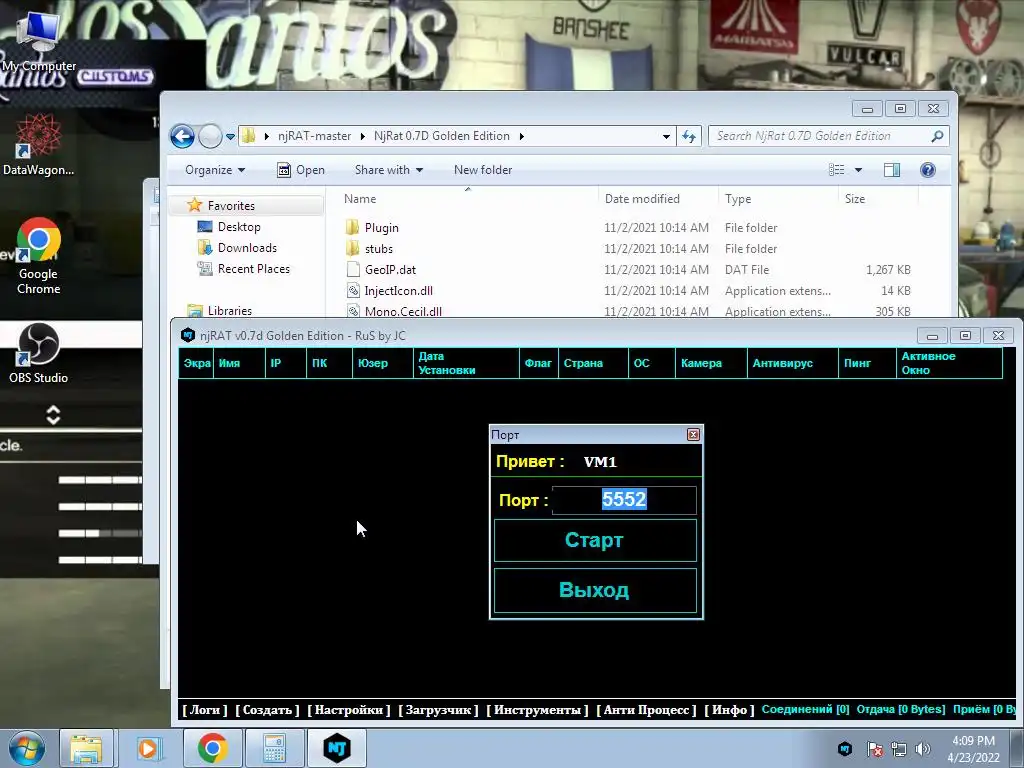The height and width of the screenshot is (768, 1024).
Task: Click the port number field showing 5552
Action: click(624, 500)
